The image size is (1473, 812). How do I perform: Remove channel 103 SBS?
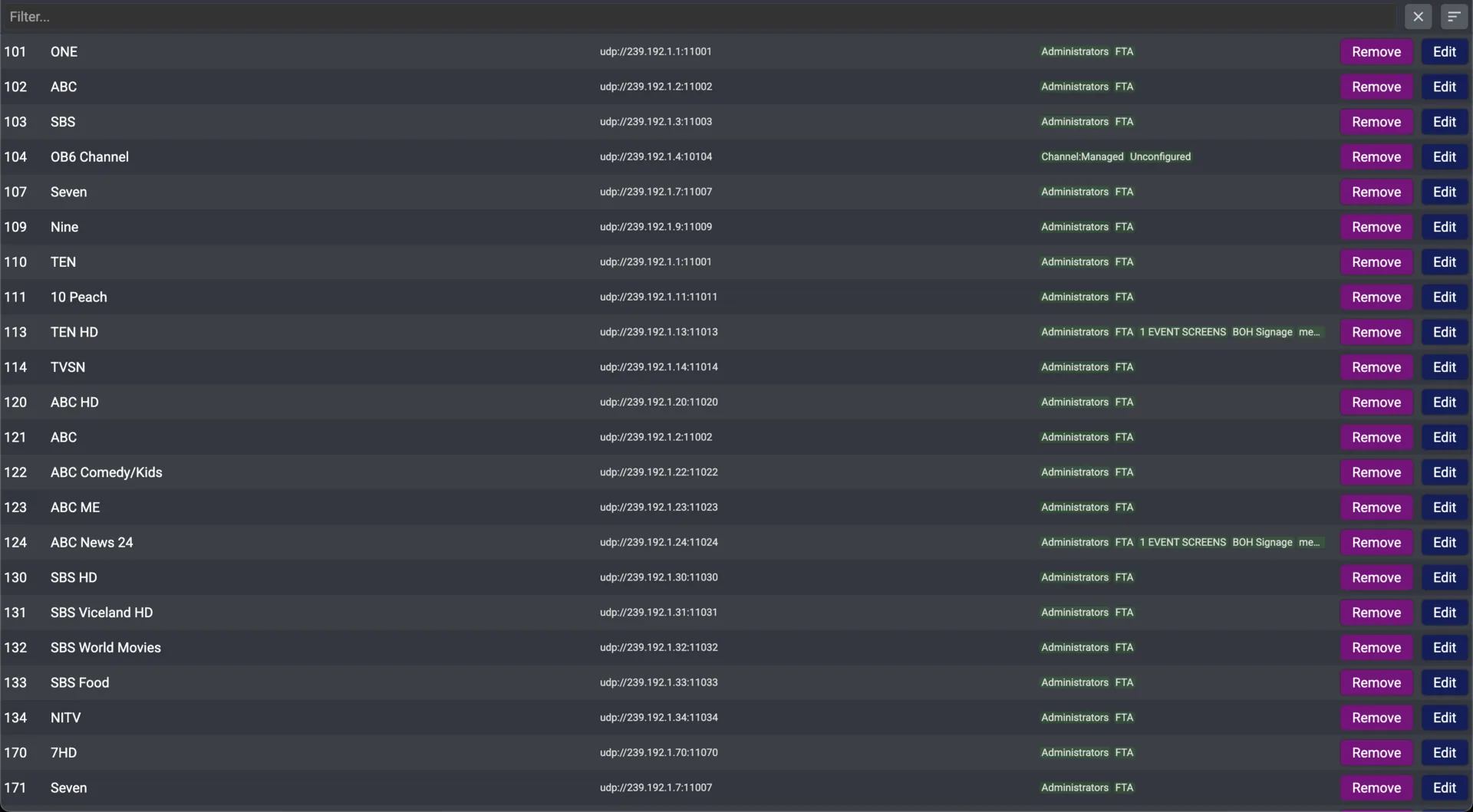[1376, 122]
